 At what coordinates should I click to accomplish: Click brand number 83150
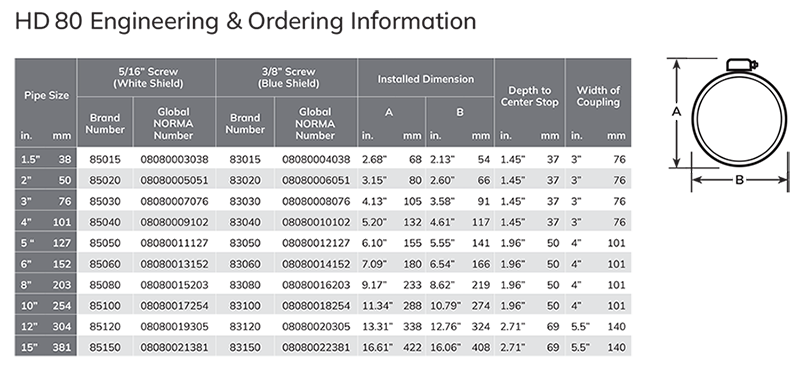(x=245, y=348)
